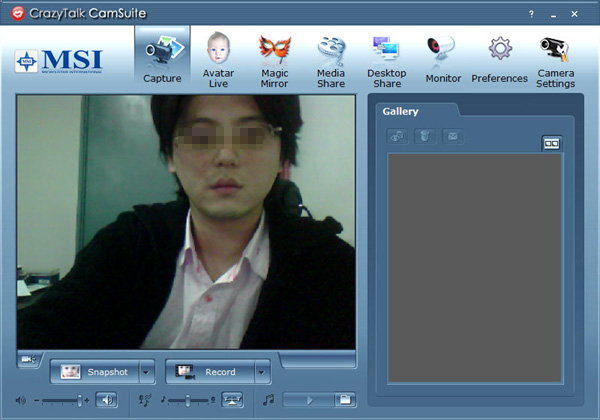Open the Media Share section
600x420 pixels.
click(x=331, y=61)
